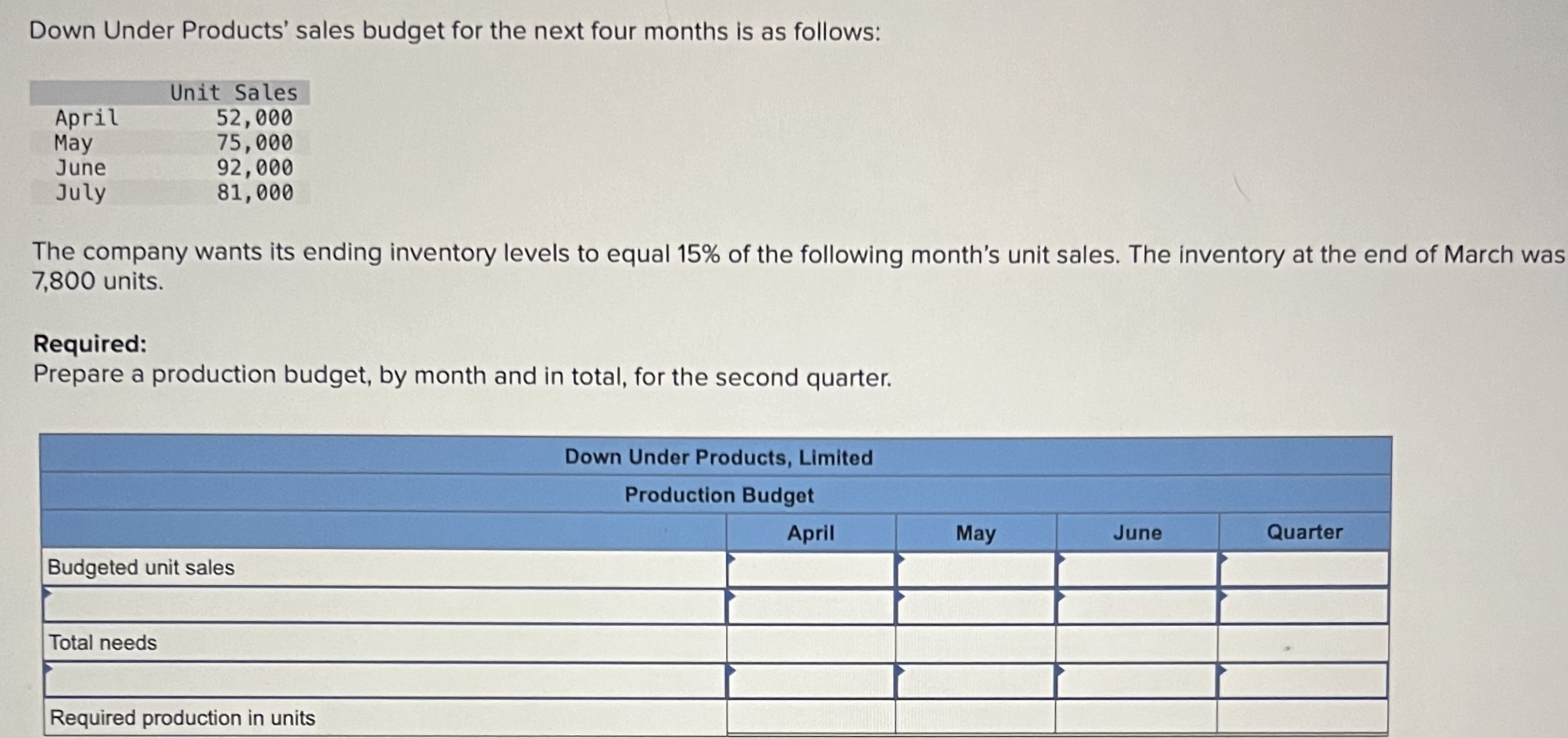Click the Quarter budgeted unit sales input cell
This screenshot has height=738, width=1568.
point(1304,568)
